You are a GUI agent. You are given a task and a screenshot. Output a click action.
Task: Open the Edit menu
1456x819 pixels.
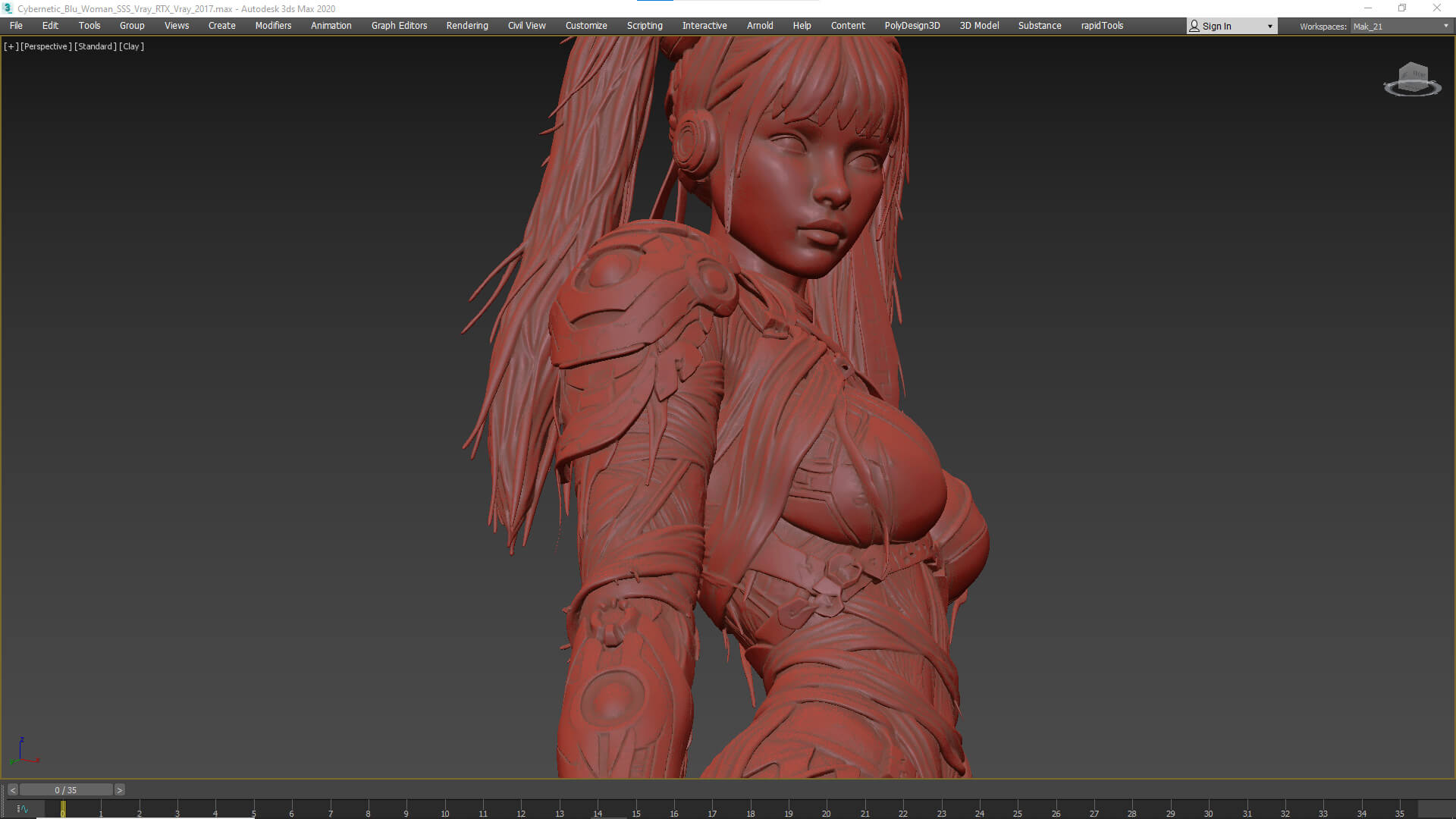[50, 26]
